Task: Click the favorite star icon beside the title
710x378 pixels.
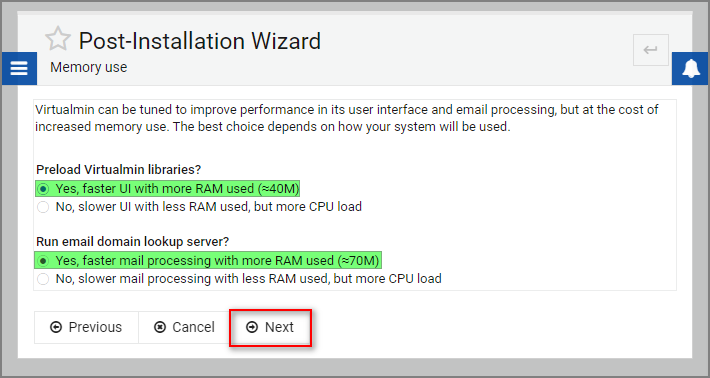Action: pyautogui.click(x=58, y=38)
